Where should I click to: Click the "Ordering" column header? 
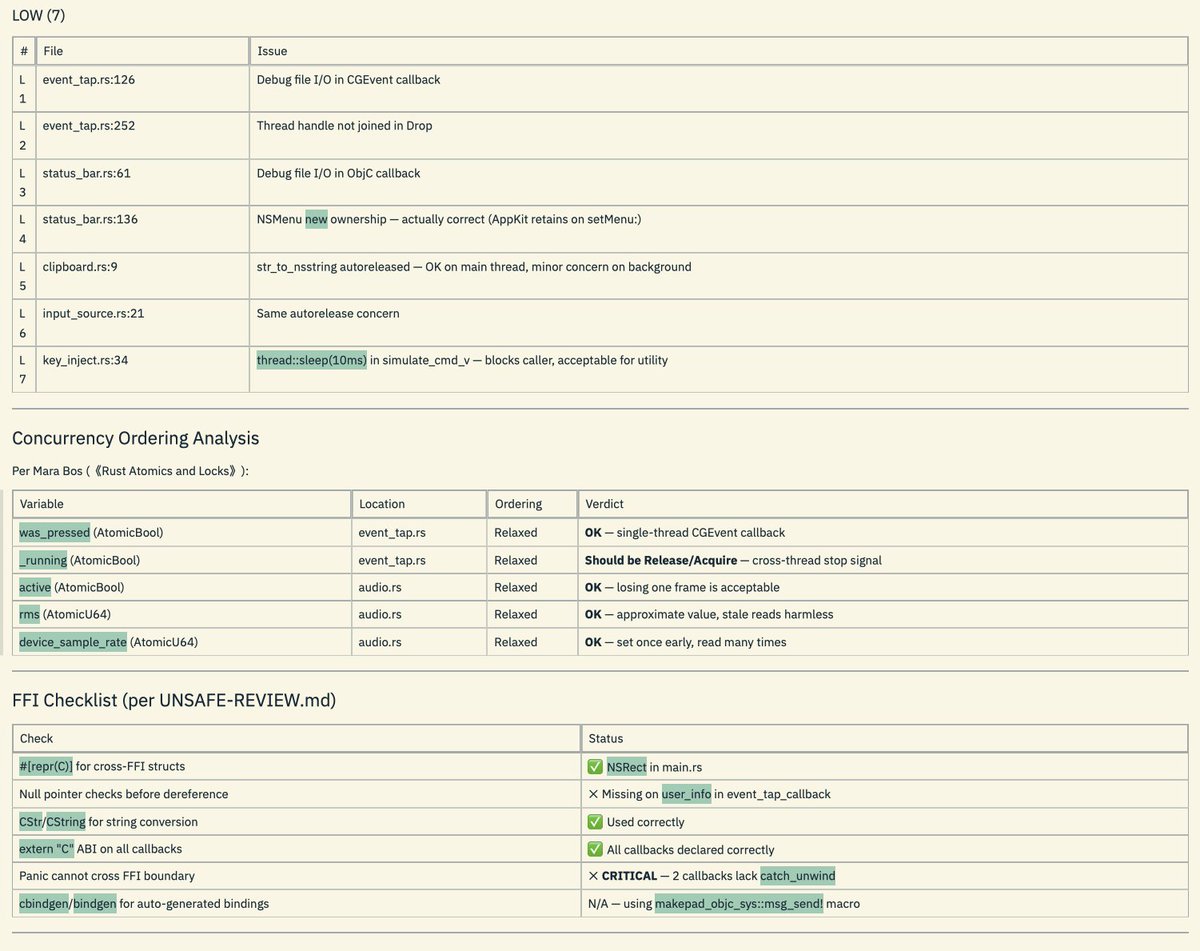[518, 504]
